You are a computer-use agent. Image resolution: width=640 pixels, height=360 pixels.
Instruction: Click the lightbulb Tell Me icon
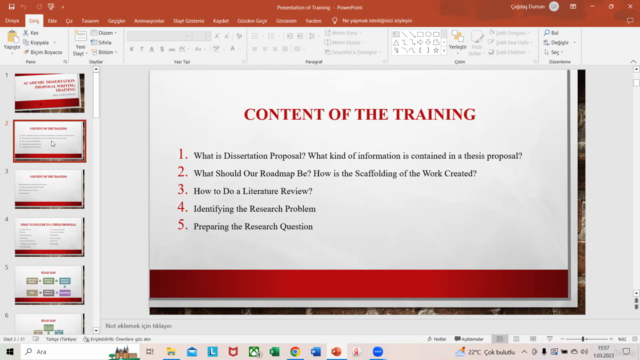tap(335, 20)
